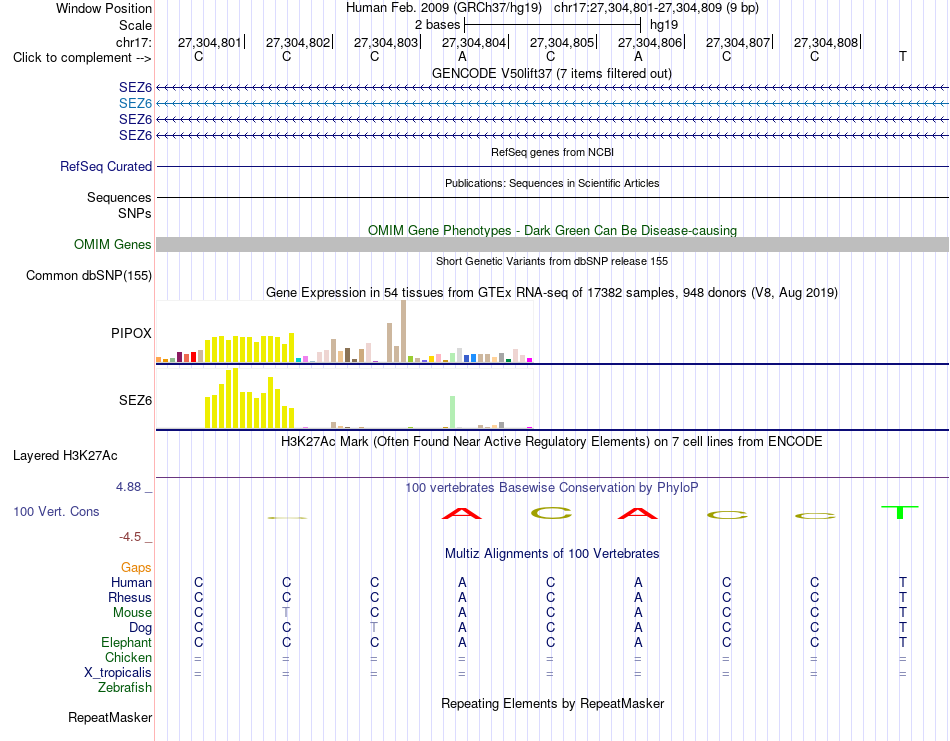950x741 pixels.
Task: Click the Rhesus species label
Action: click(x=130, y=597)
